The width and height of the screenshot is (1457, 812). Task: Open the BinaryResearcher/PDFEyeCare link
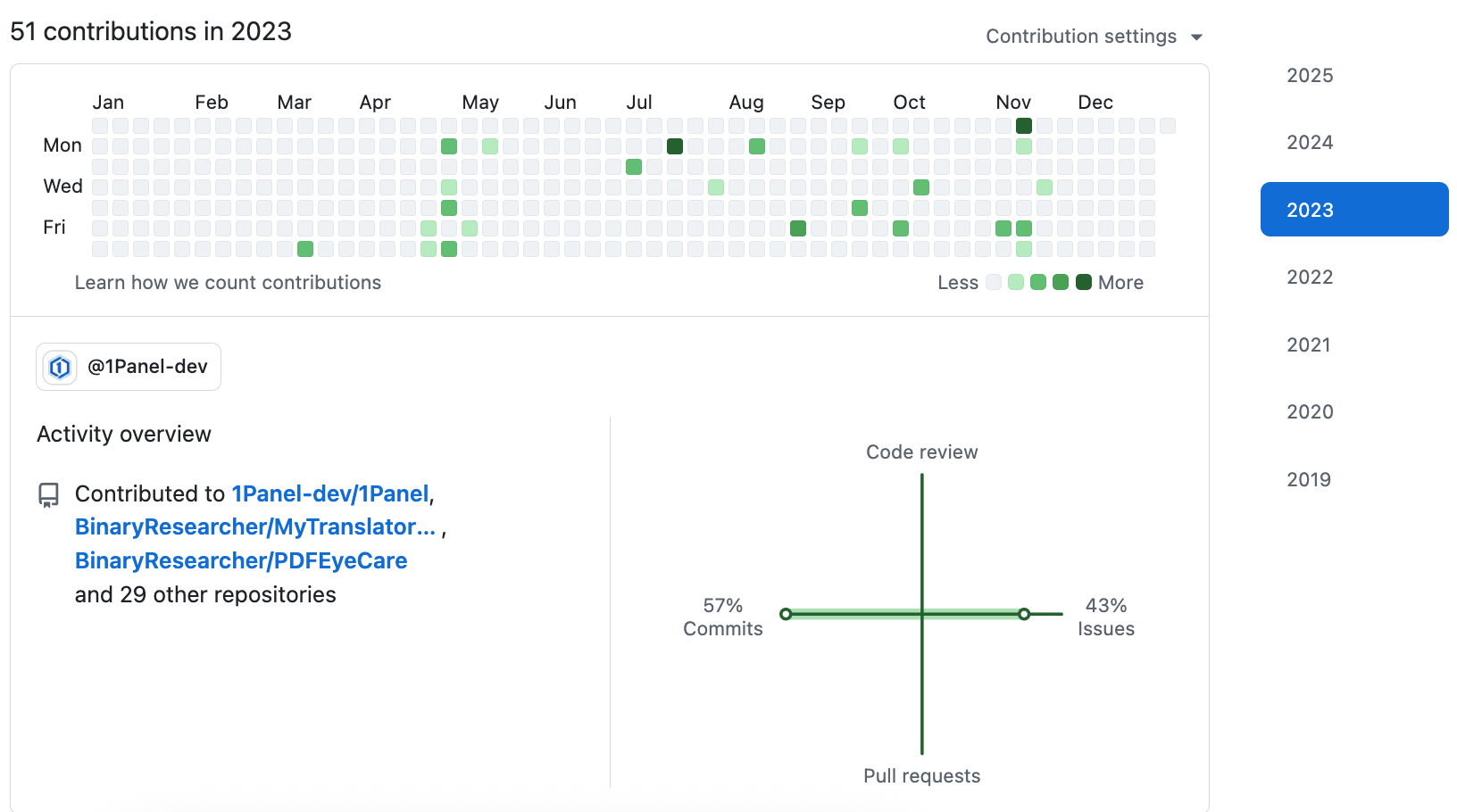[241, 560]
